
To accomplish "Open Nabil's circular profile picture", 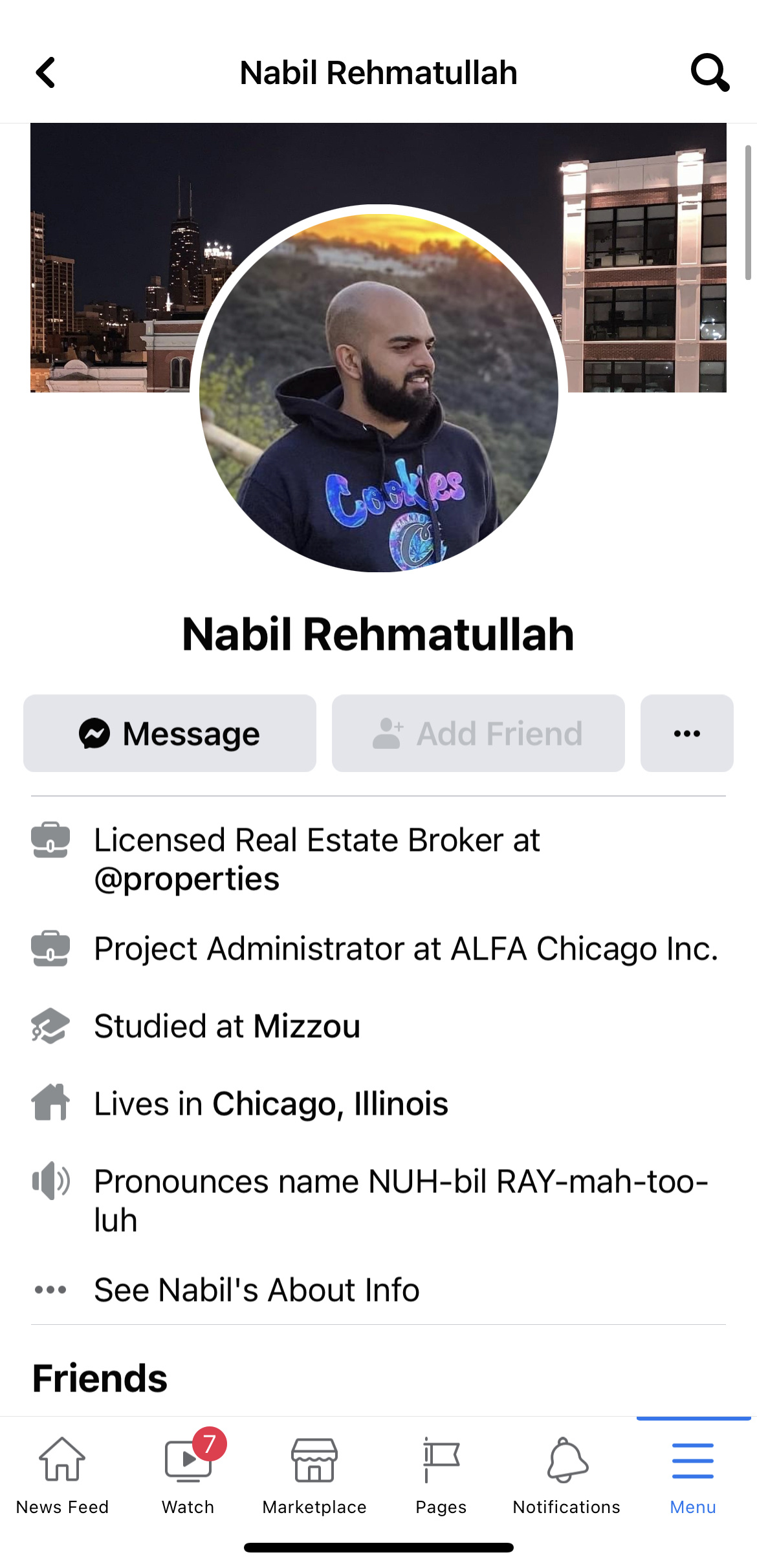I will point(378,392).
